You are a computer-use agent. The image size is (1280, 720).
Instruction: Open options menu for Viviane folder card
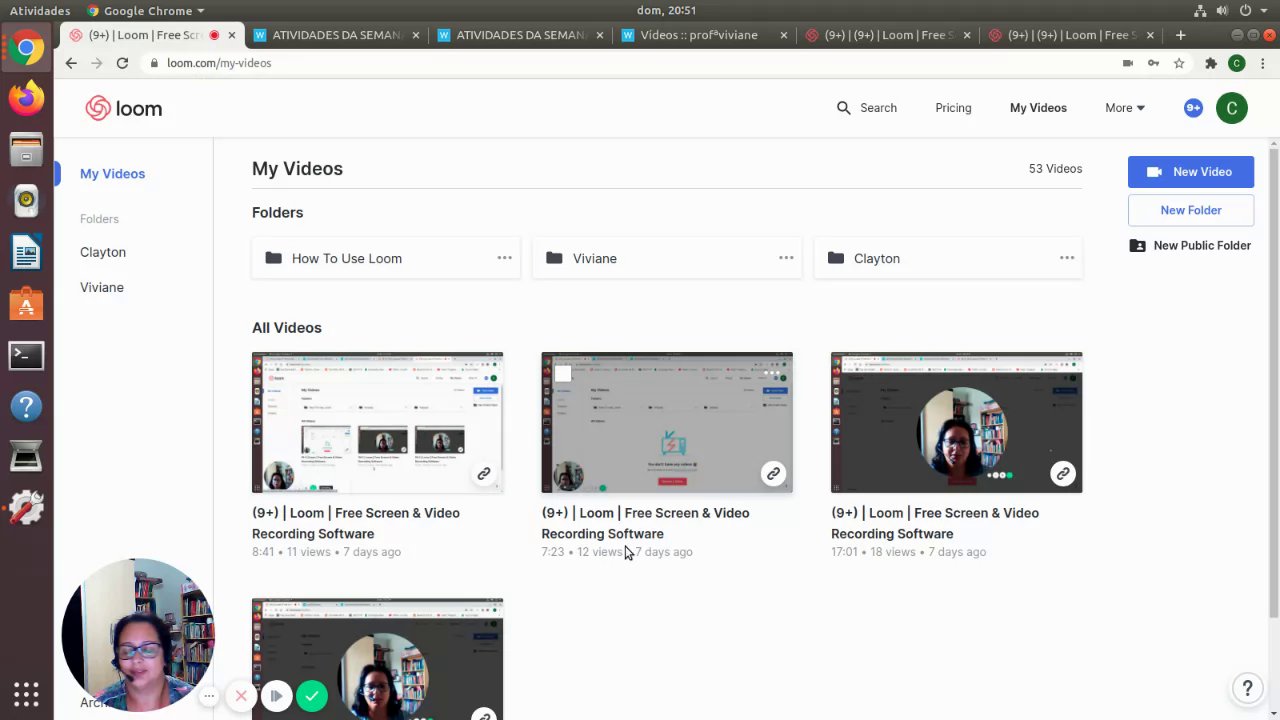tap(786, 258)
